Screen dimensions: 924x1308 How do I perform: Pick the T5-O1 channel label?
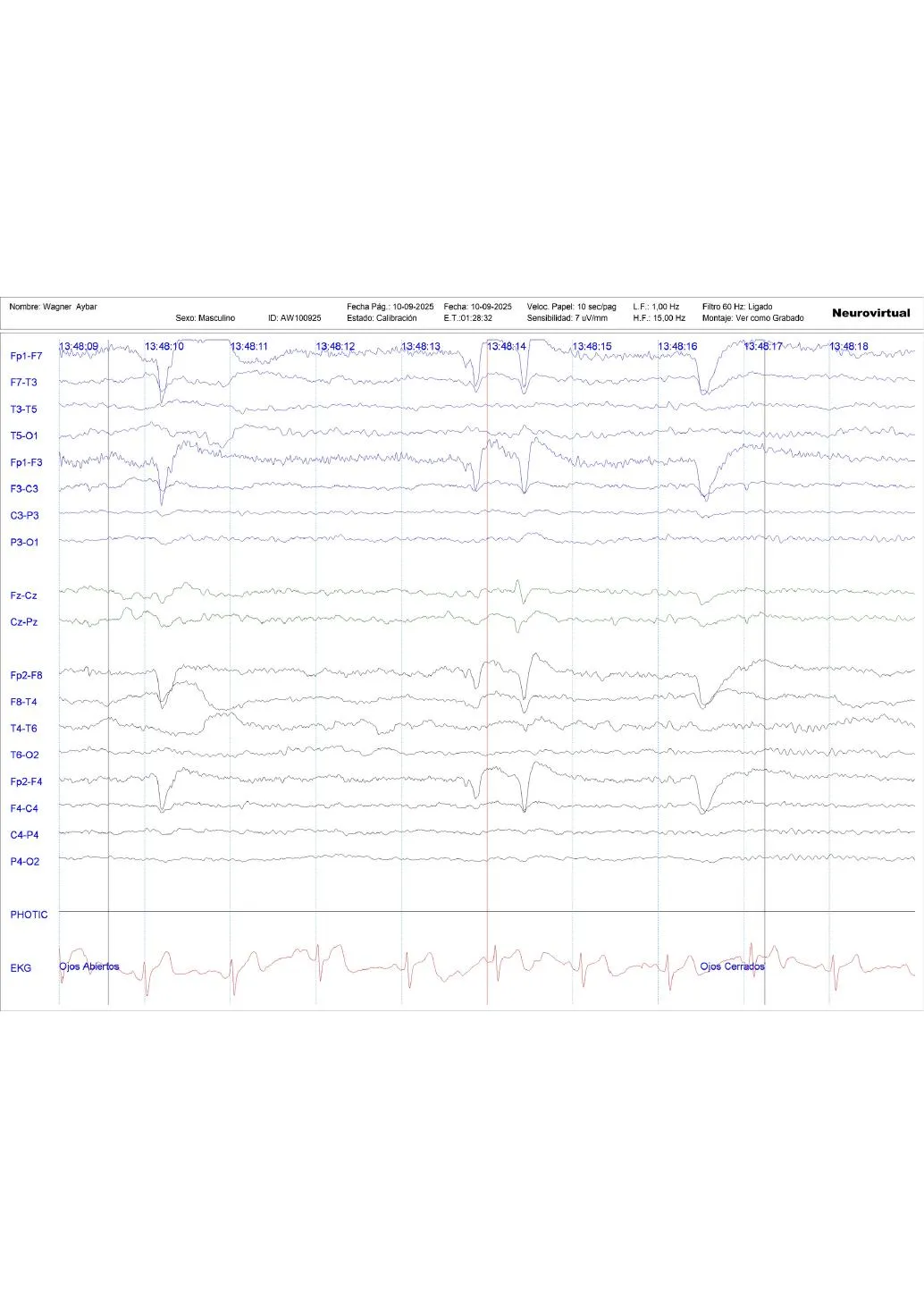click(24, 436)
